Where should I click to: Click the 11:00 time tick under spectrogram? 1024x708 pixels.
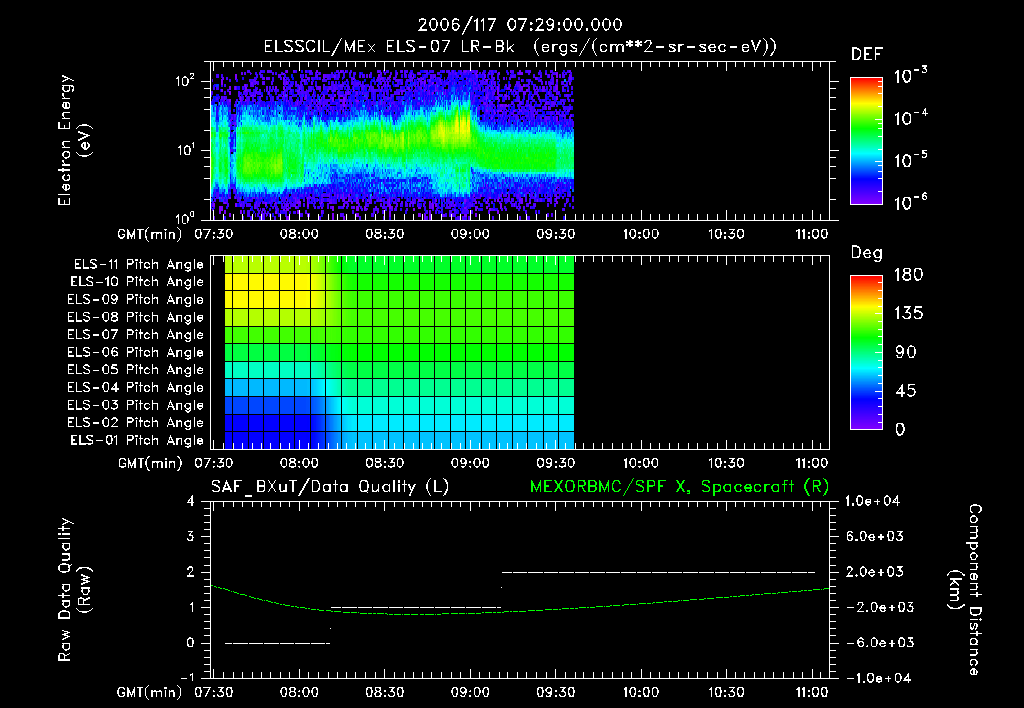811,234
